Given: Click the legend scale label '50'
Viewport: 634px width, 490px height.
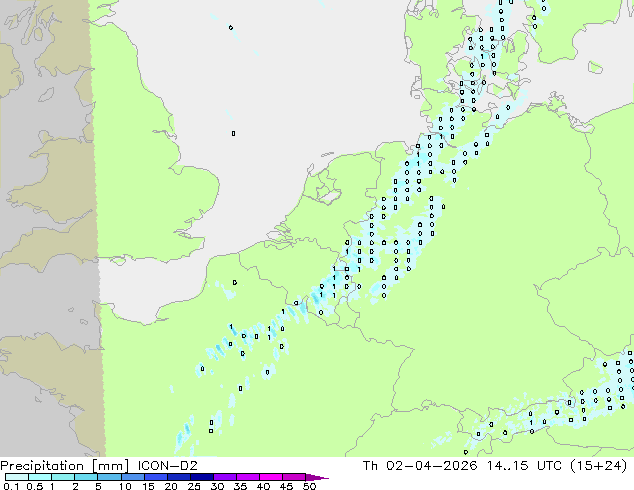Looking at the screenshot, I should (x=309, y=486).
